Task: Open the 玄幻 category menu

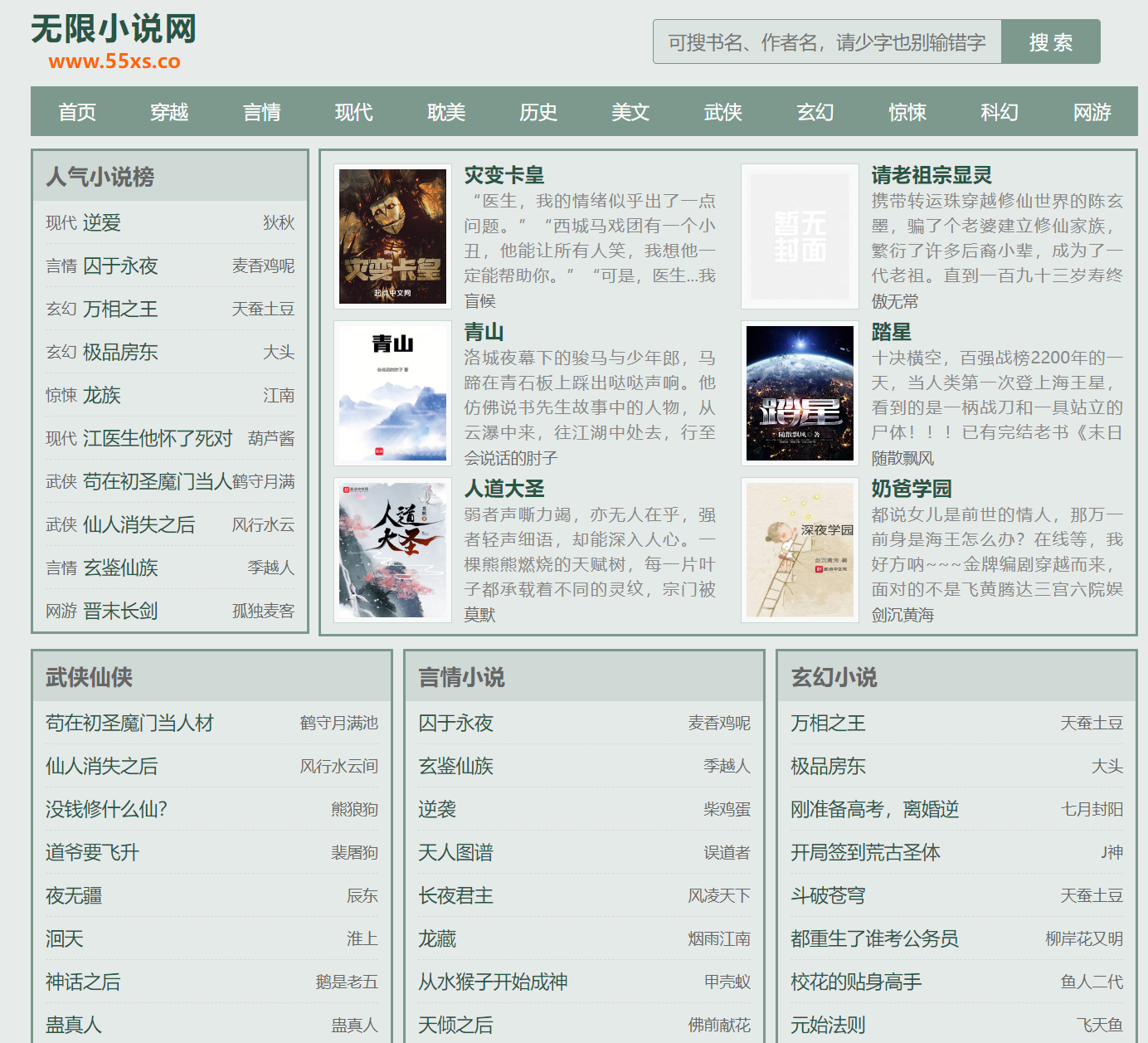Action: click(815, 112)
